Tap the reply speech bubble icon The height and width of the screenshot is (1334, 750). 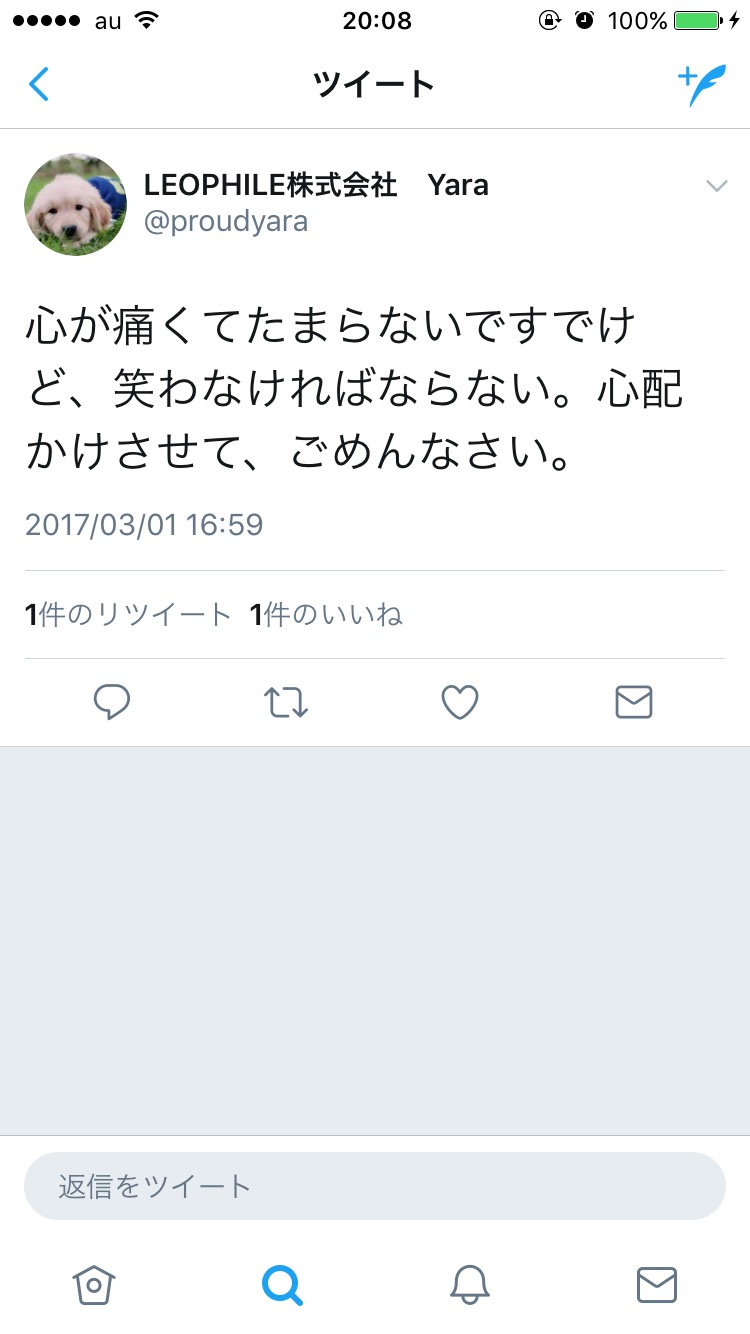(112, 703)
